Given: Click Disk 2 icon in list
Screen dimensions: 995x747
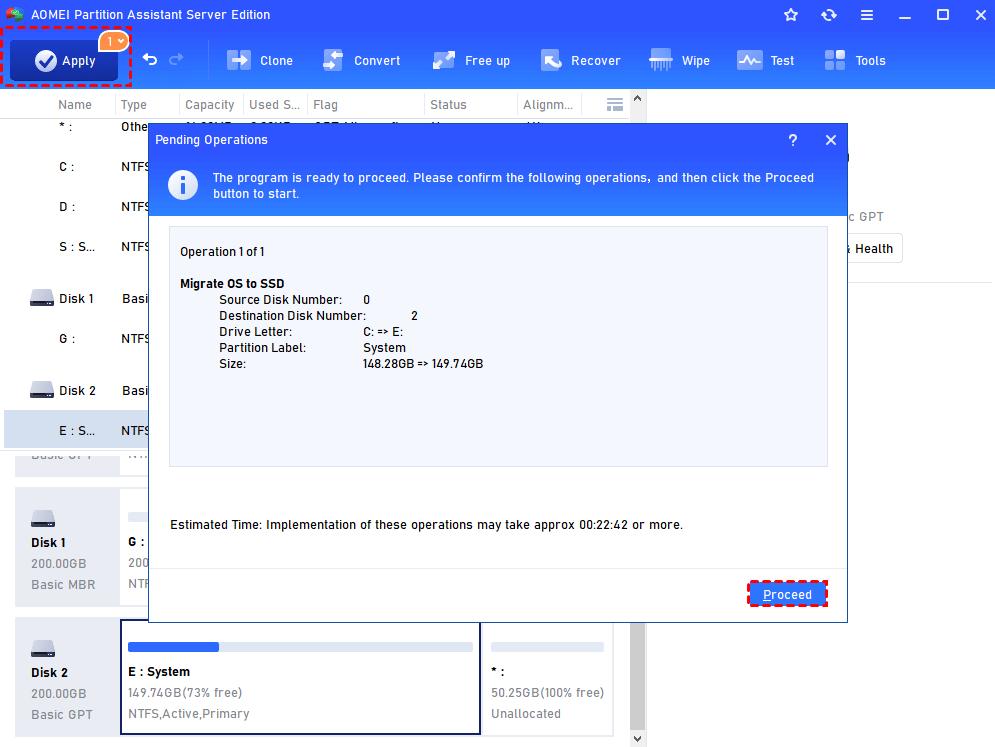Looking at the screenshot, I should coord(42,390).
